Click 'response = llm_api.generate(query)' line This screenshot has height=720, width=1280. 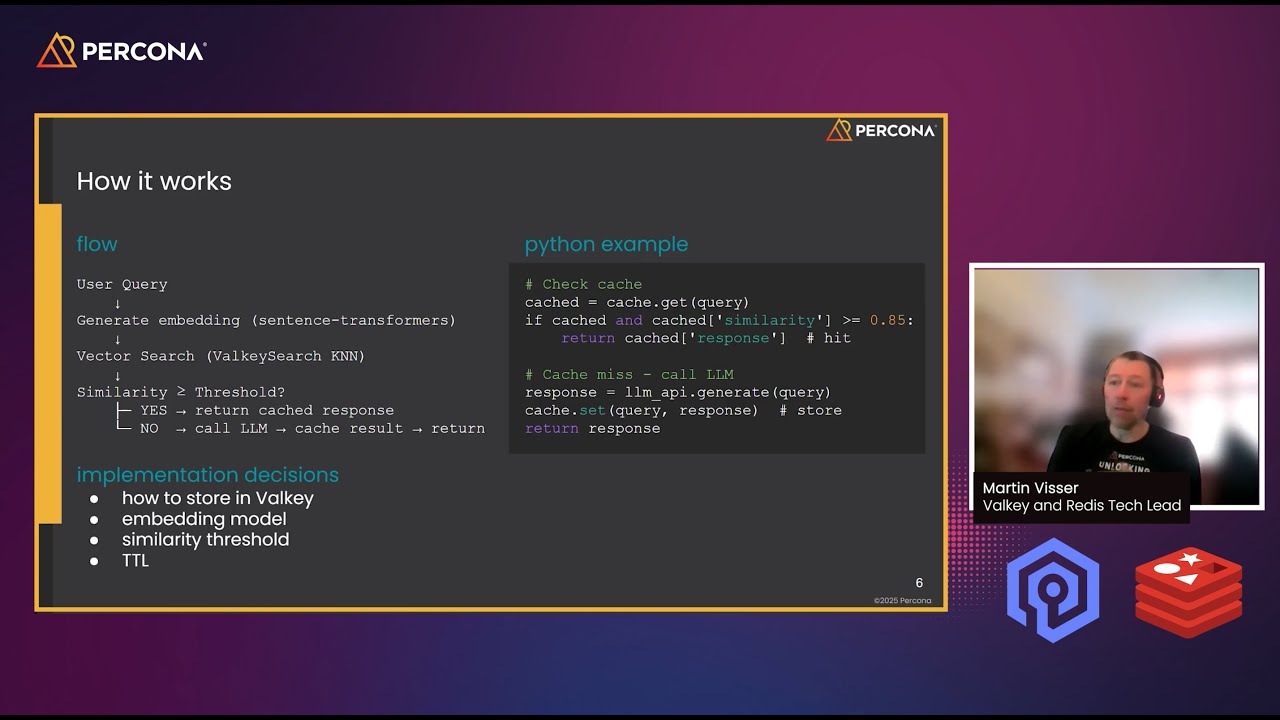678,392
